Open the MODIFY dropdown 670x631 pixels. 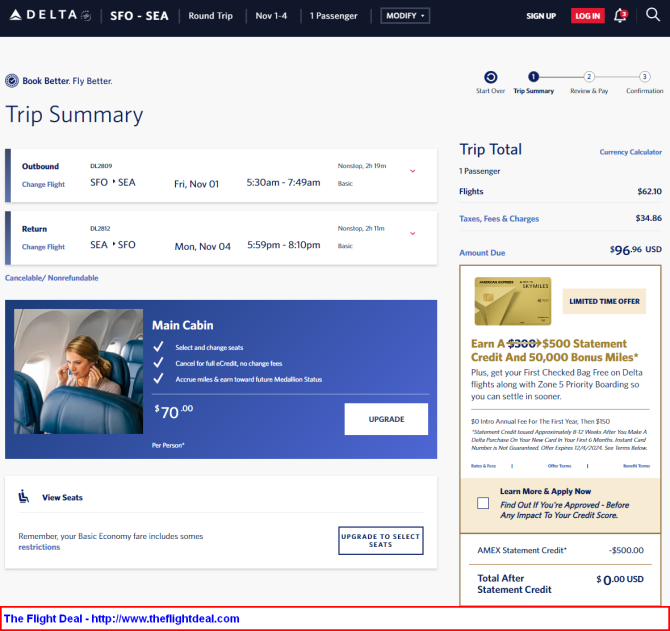(x=405, y=16)
